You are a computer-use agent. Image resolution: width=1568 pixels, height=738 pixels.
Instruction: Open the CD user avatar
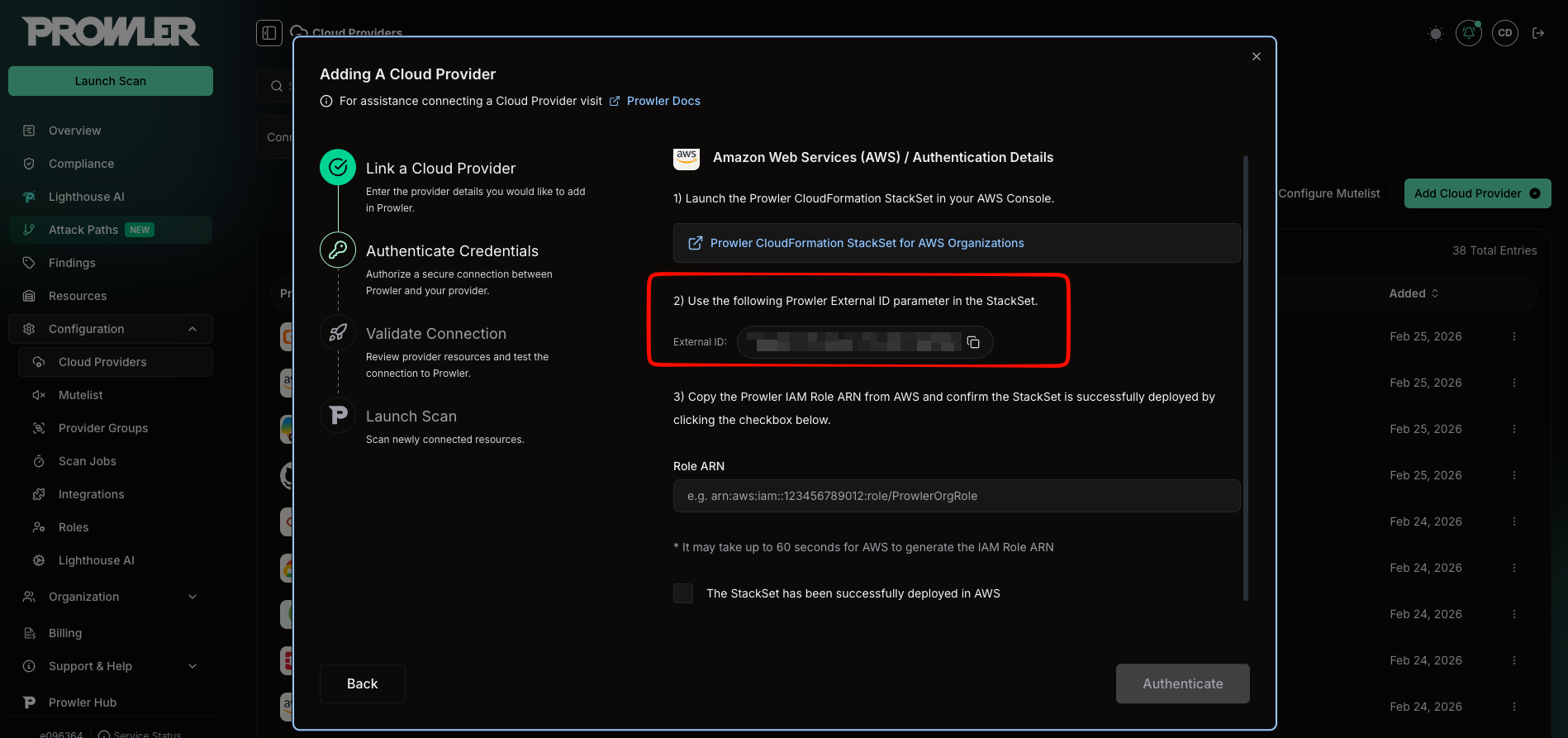tap(1504, 33)
